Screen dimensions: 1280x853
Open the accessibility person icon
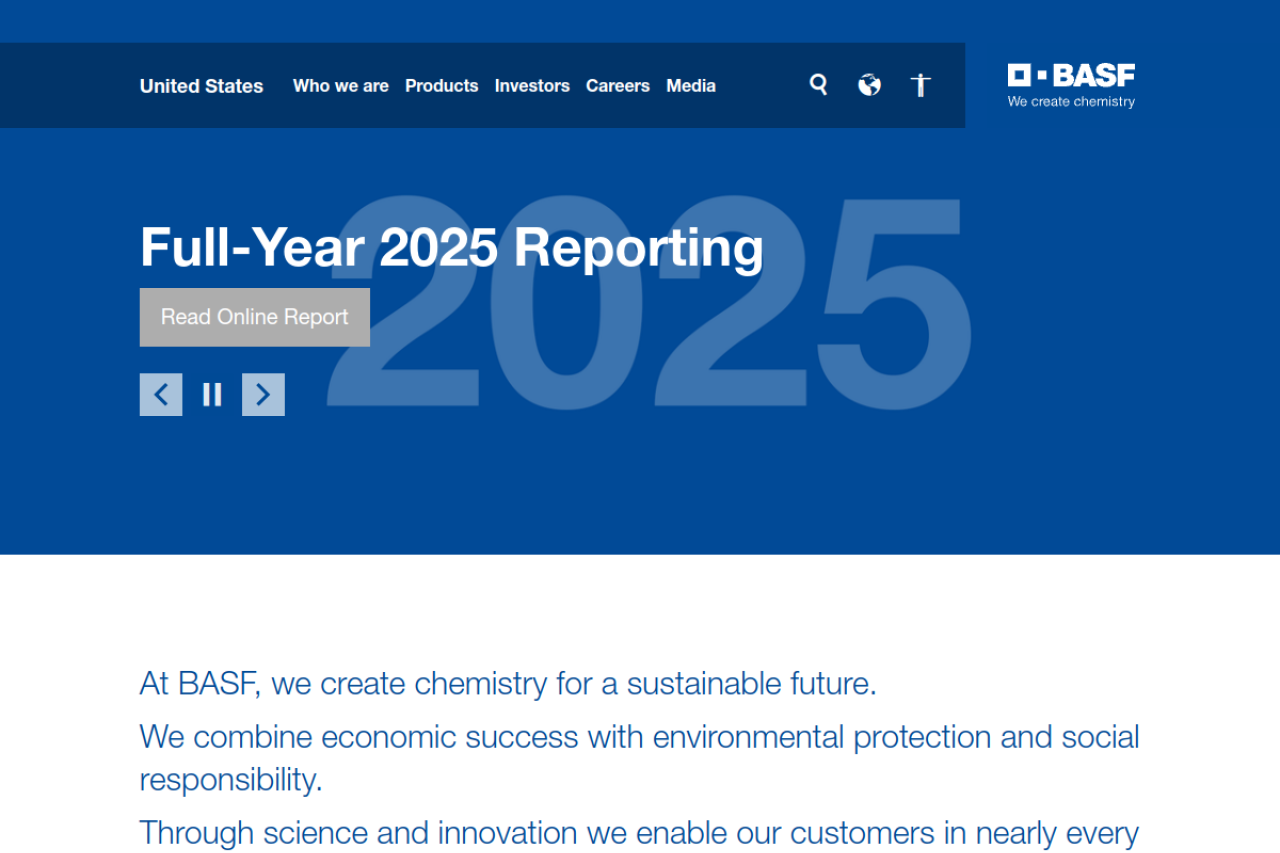point(920,85)
